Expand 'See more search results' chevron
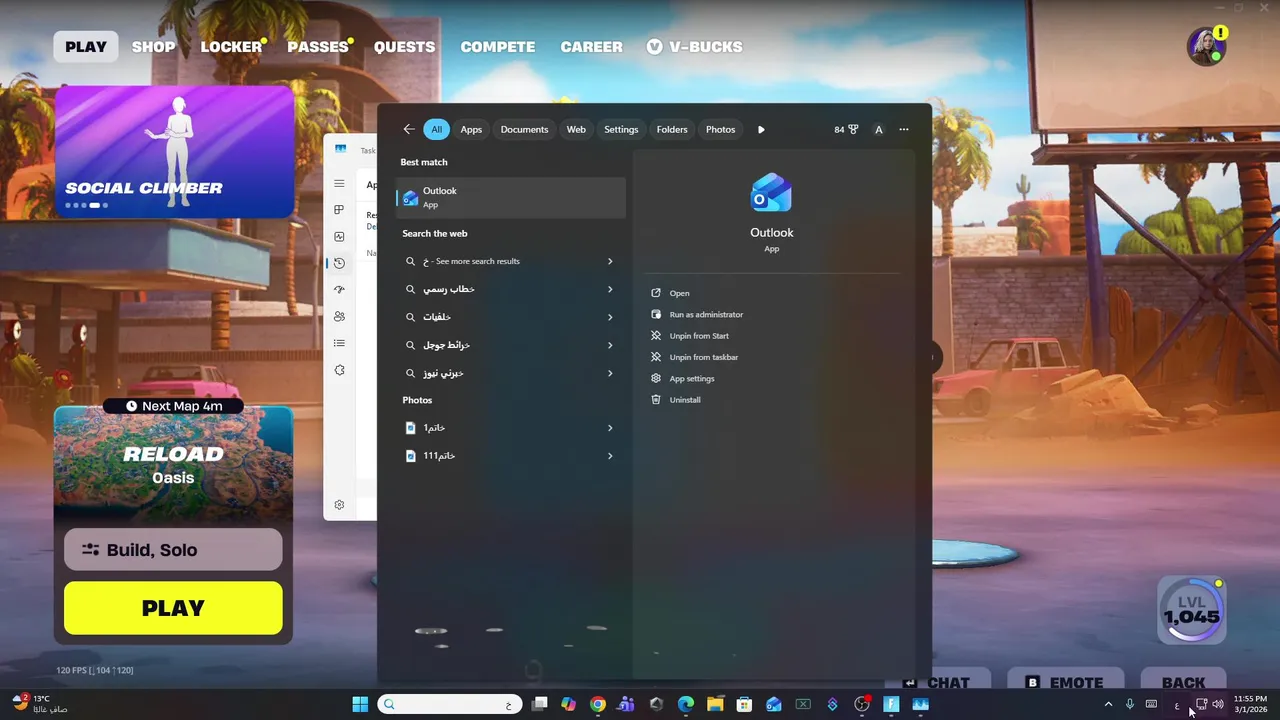Image resolution: width=1280 pixels, height=720 pixels. pyautogui.click(x=610, y=261)
